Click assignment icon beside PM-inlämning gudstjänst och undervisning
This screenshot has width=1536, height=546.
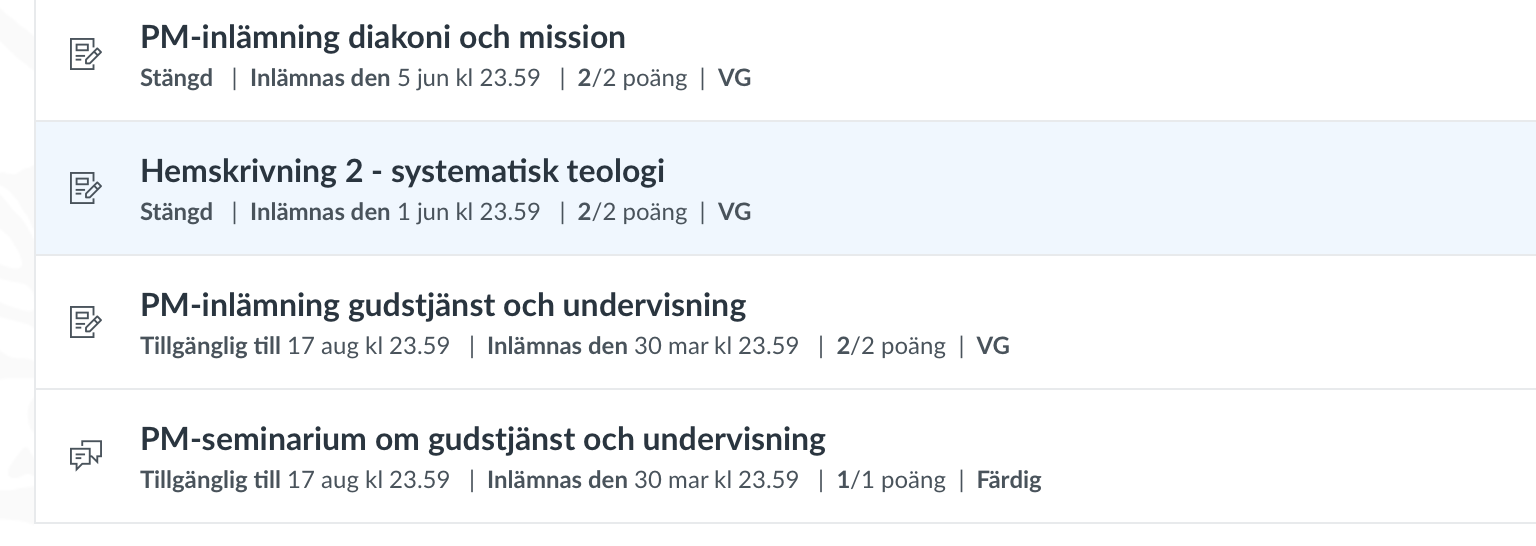coord(85,322)
